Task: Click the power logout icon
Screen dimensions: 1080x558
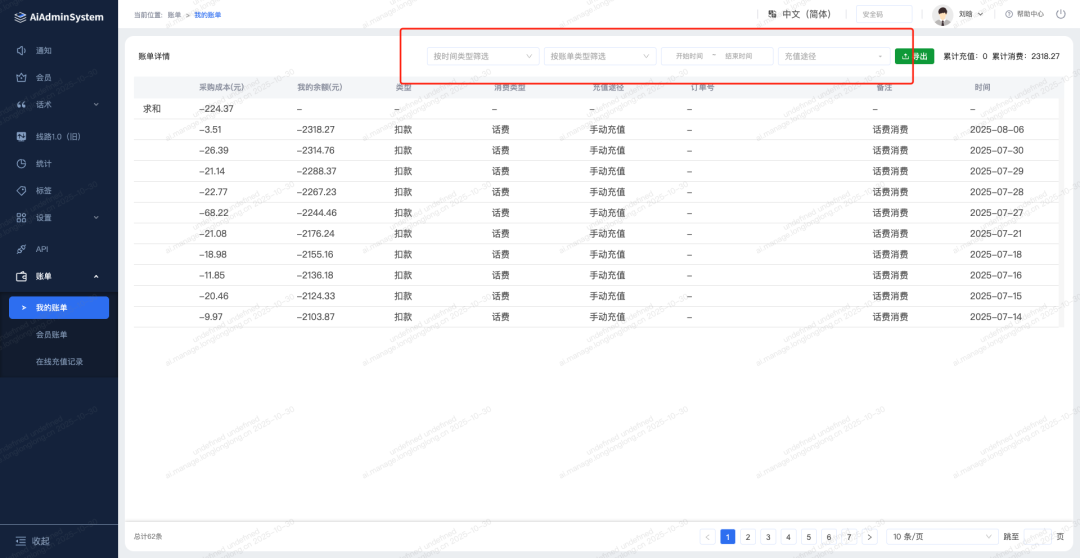Action: pos(1061,14)
